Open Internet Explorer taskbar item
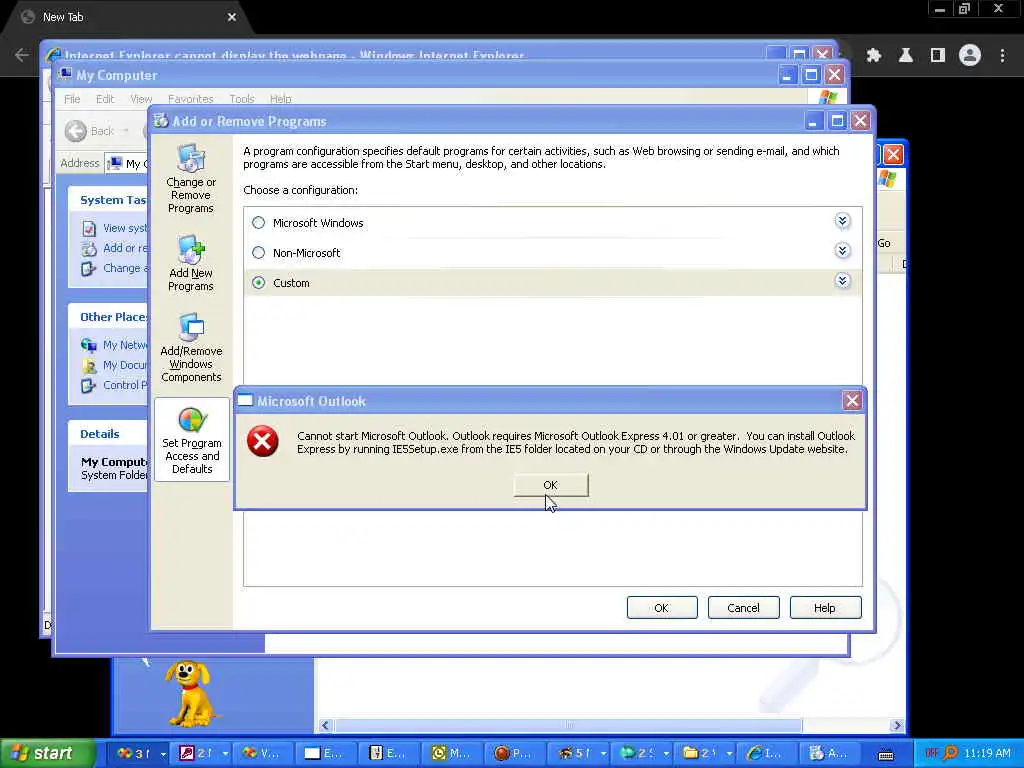Viewport: 1024px width, 768px height. [x=765, y=753]
